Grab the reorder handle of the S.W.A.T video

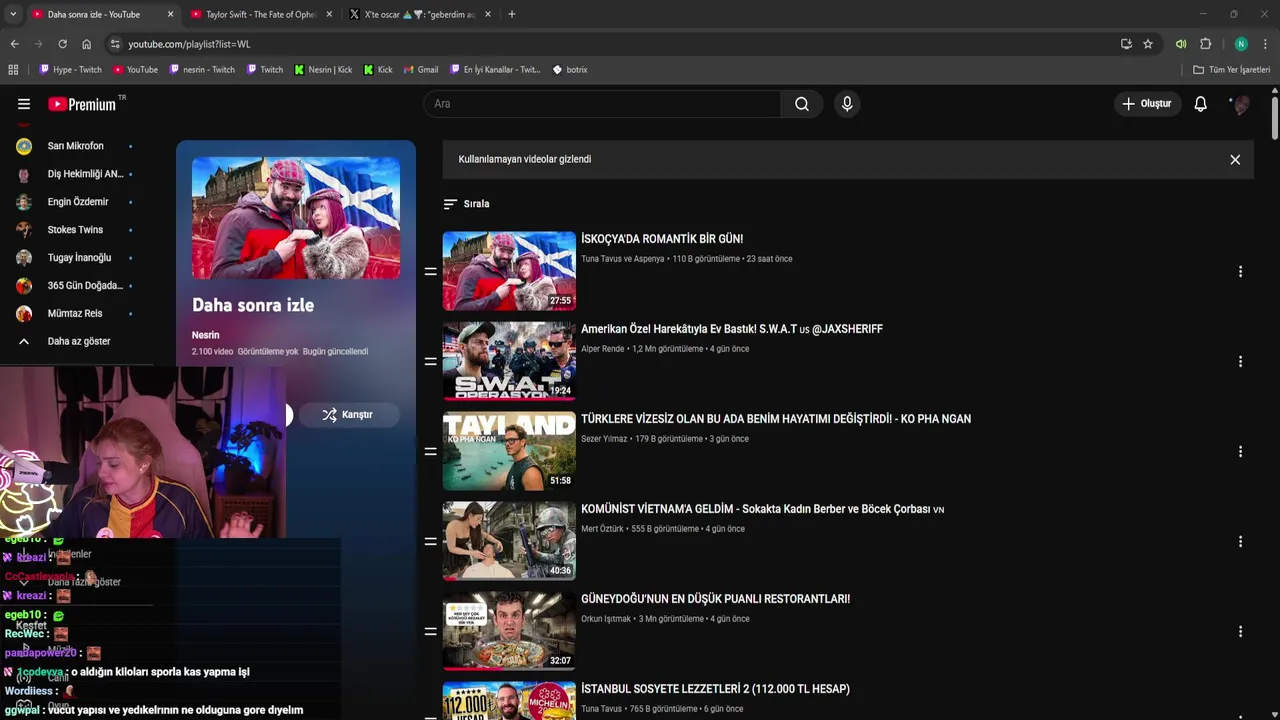click(x=430, y=361)
